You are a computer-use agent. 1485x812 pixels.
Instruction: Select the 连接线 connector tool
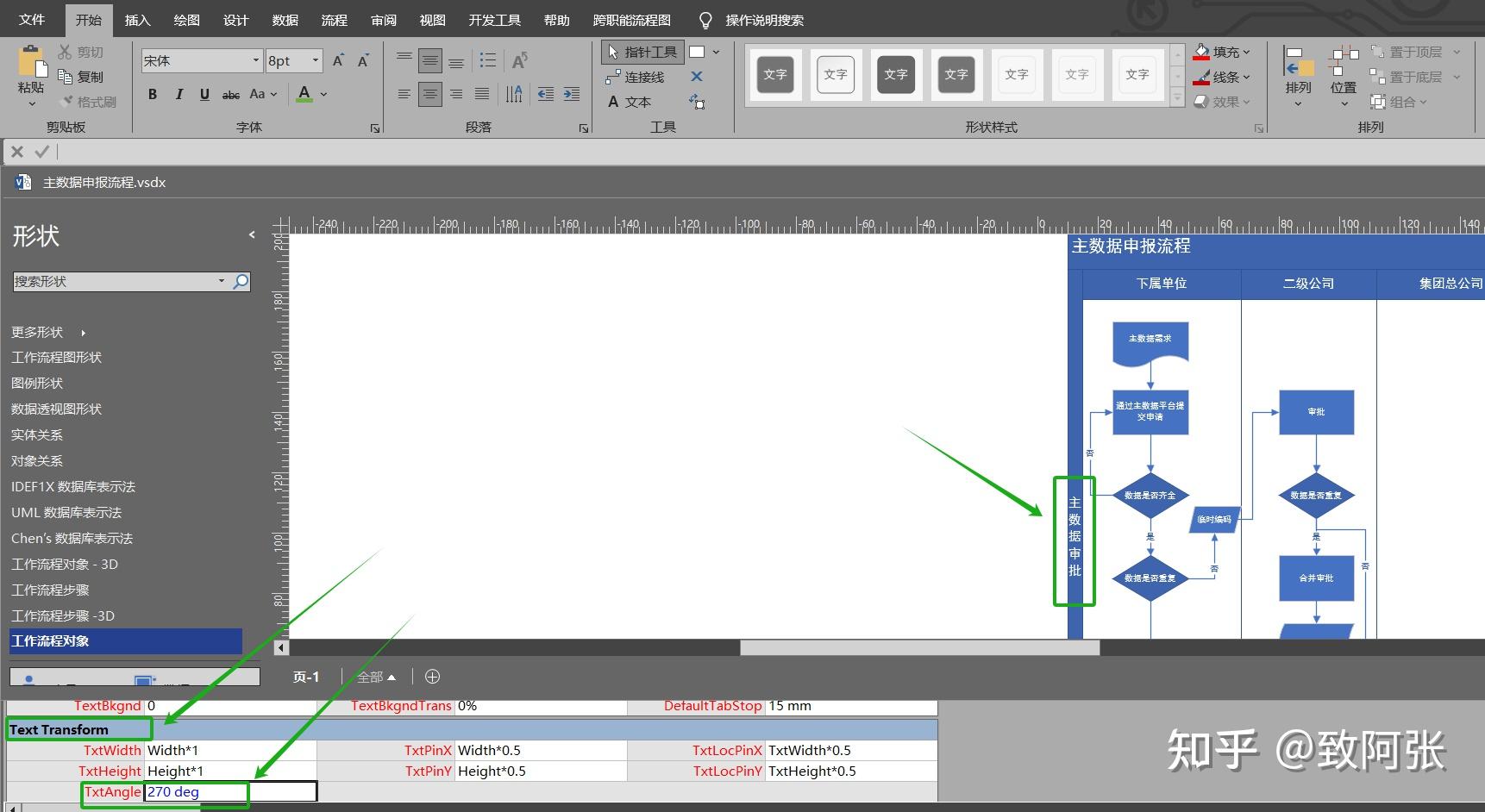638,77
